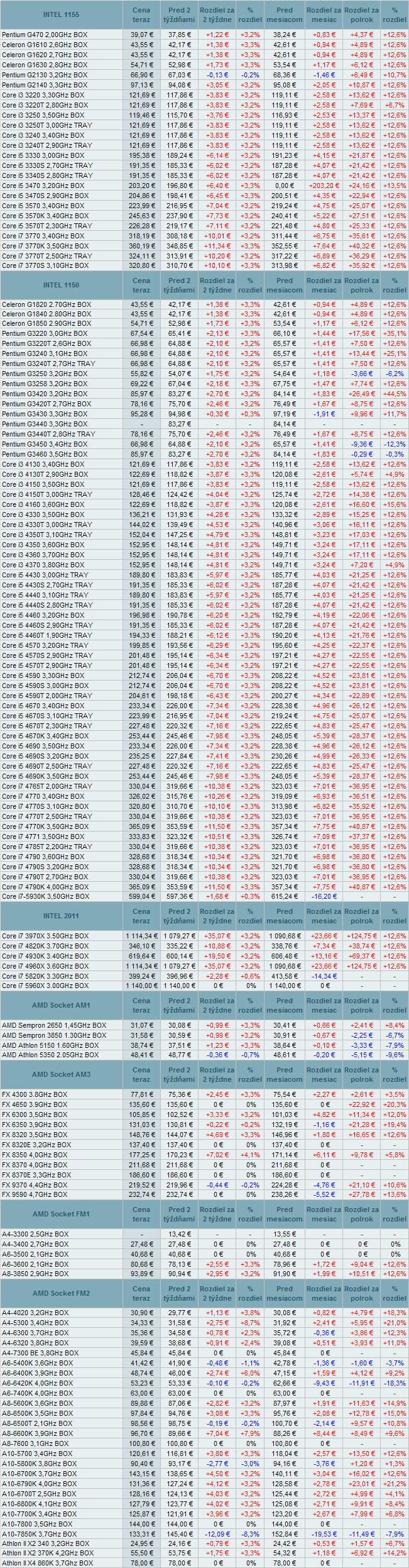Select A4-3300 2,5GHz BOX
The width and height of the screenshot is (409, 1568).
(35, 1234)
